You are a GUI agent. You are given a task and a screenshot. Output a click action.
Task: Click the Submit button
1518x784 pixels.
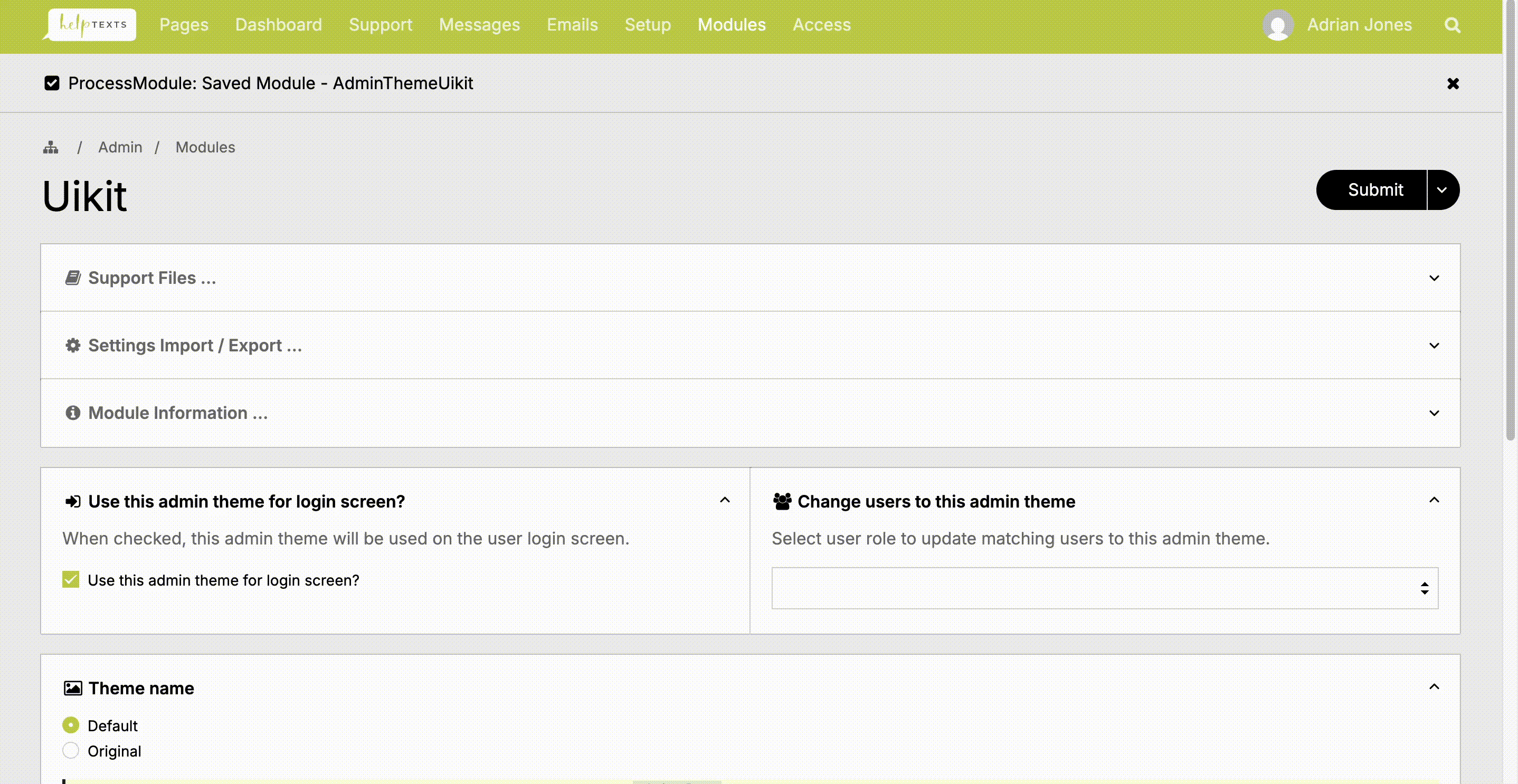click(x=1375, y=189)
